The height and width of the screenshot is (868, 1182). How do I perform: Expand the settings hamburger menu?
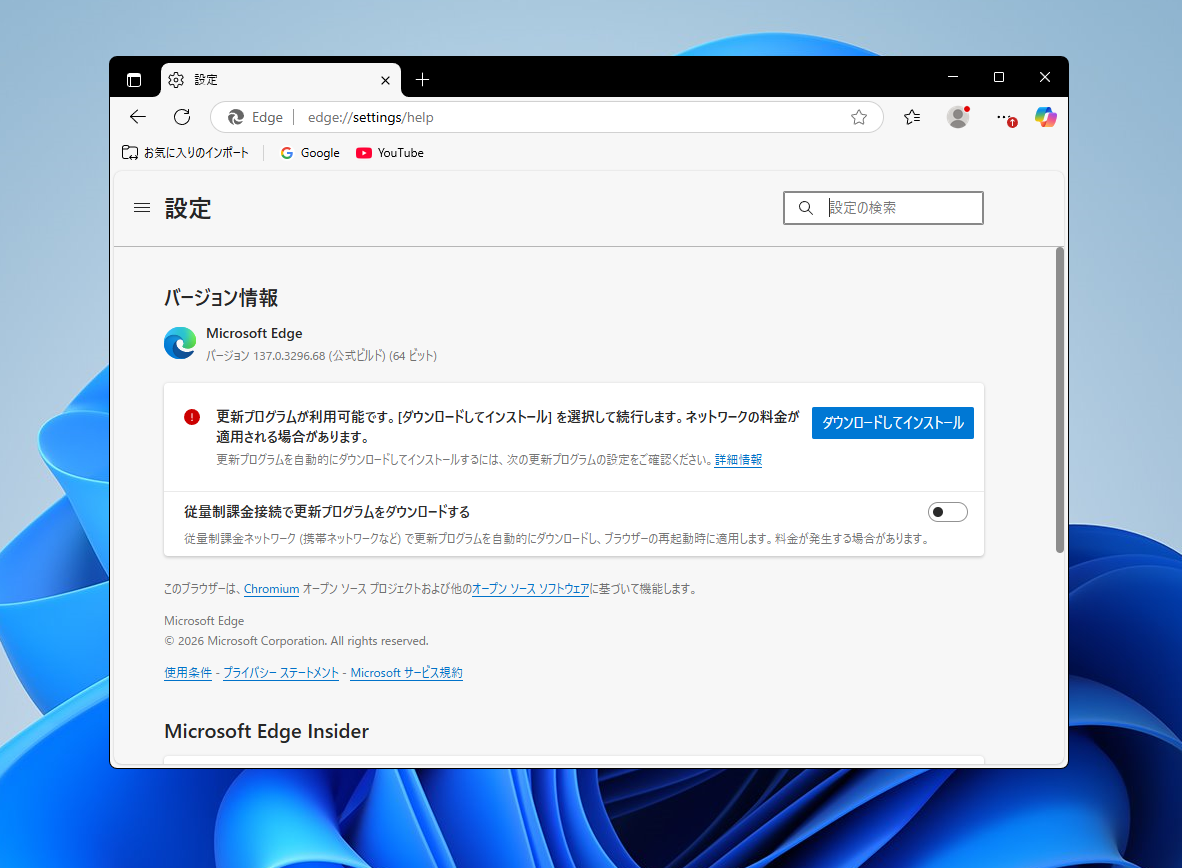coord(142,207)
